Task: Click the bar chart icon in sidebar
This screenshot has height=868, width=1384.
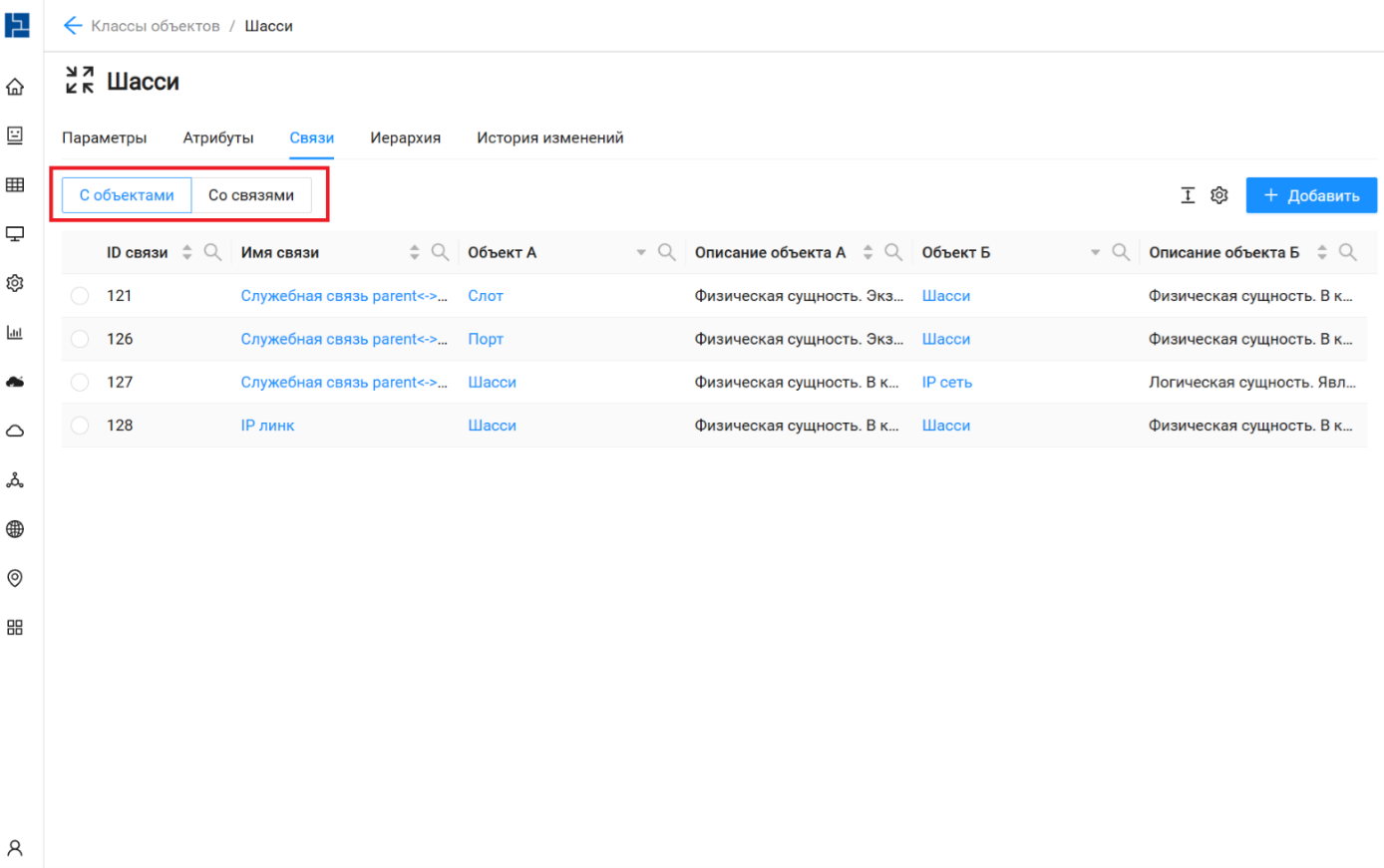Action: click(x=15, y=332)
